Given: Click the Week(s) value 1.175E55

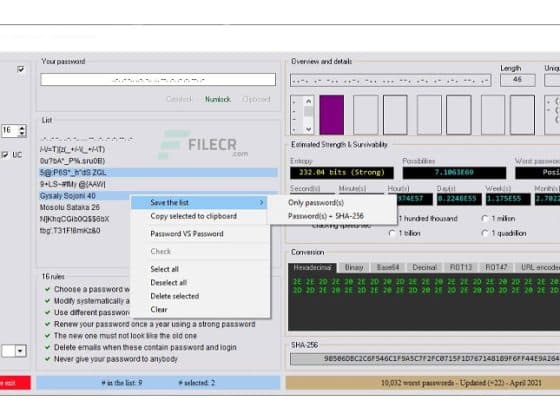Looking at the screenshot, I should click(508, 199).
